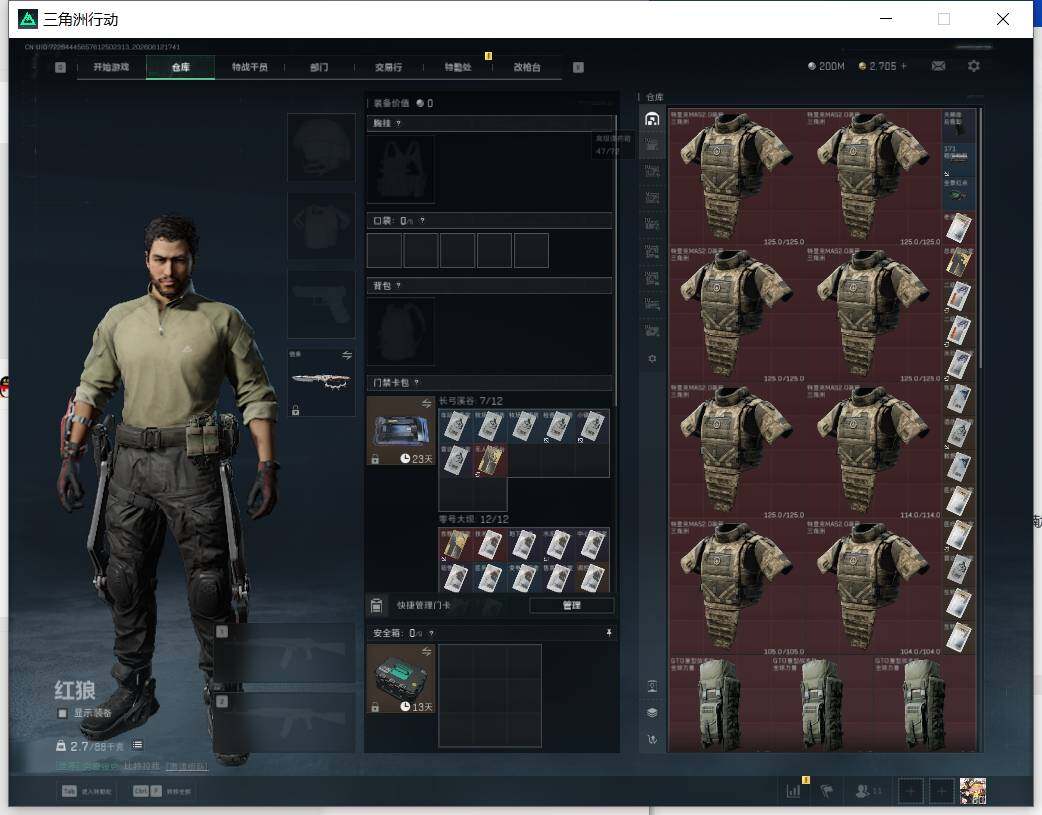Add currency via plus next to 2,705
Viewport: 1042px width, 815px height.
(x=904, y=66)
